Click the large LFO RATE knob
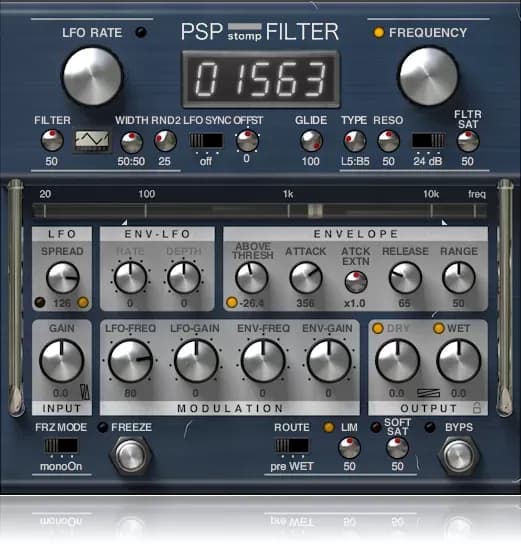The image size is (521, 544). [x=92, y=76]
